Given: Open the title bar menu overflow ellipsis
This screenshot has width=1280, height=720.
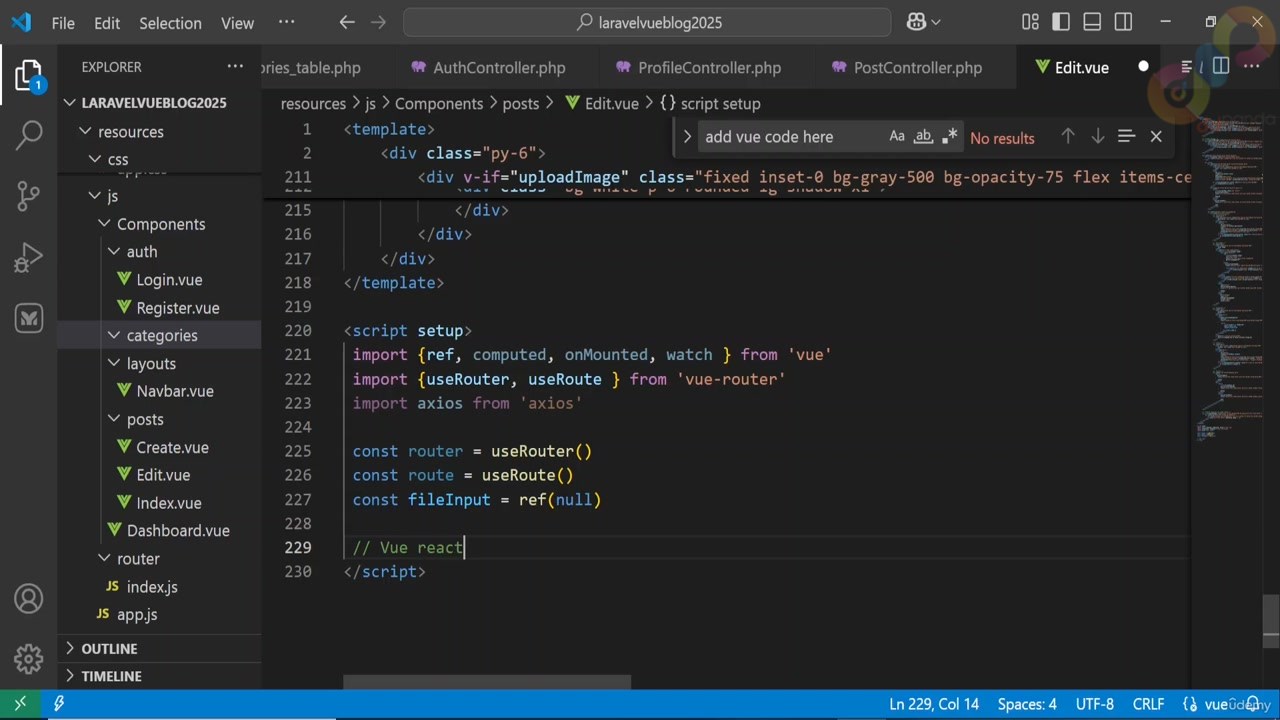Looking at the screenshot, I should pos(286,22).
